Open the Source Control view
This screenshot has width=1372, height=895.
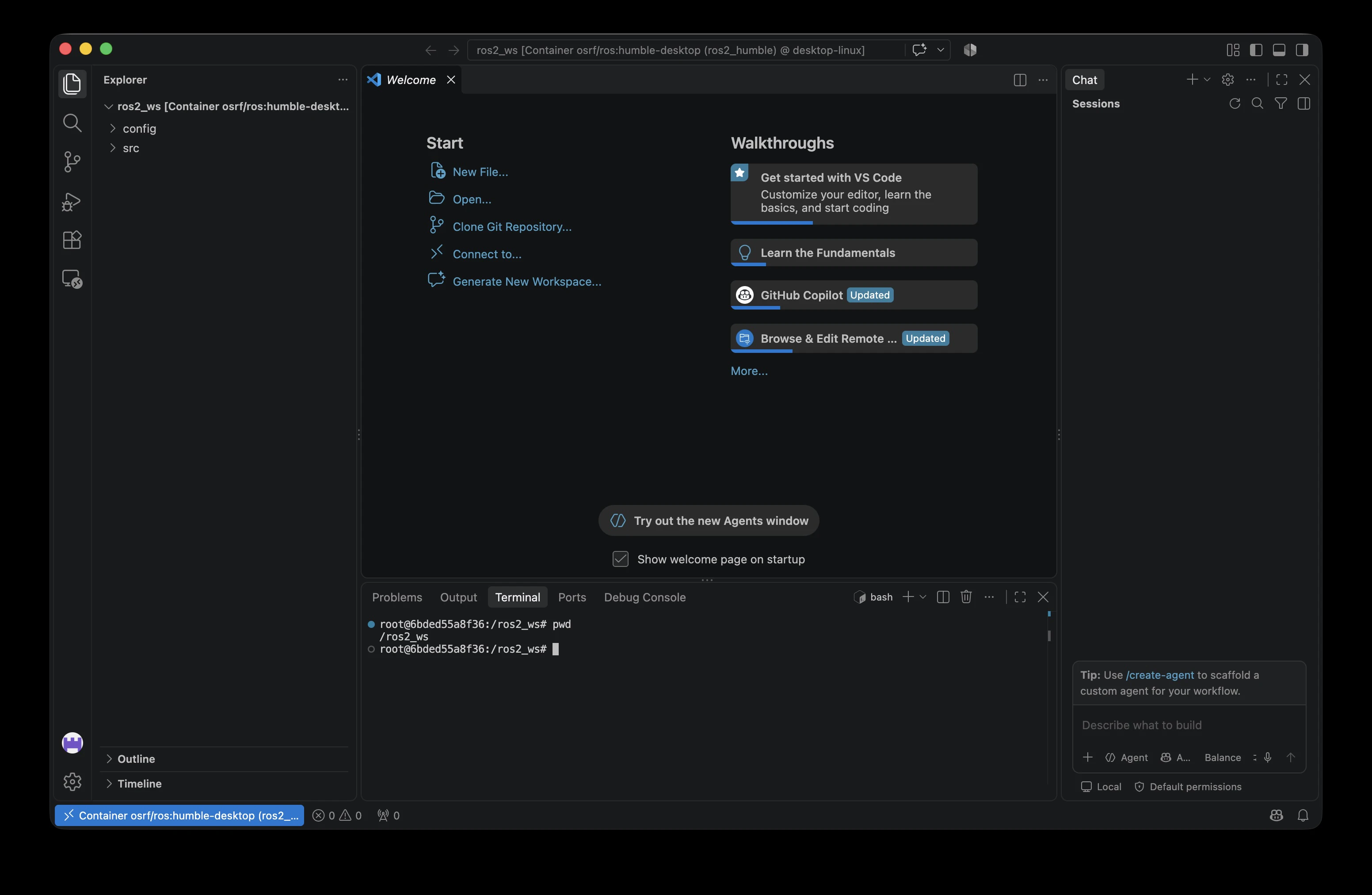(72, 161)
